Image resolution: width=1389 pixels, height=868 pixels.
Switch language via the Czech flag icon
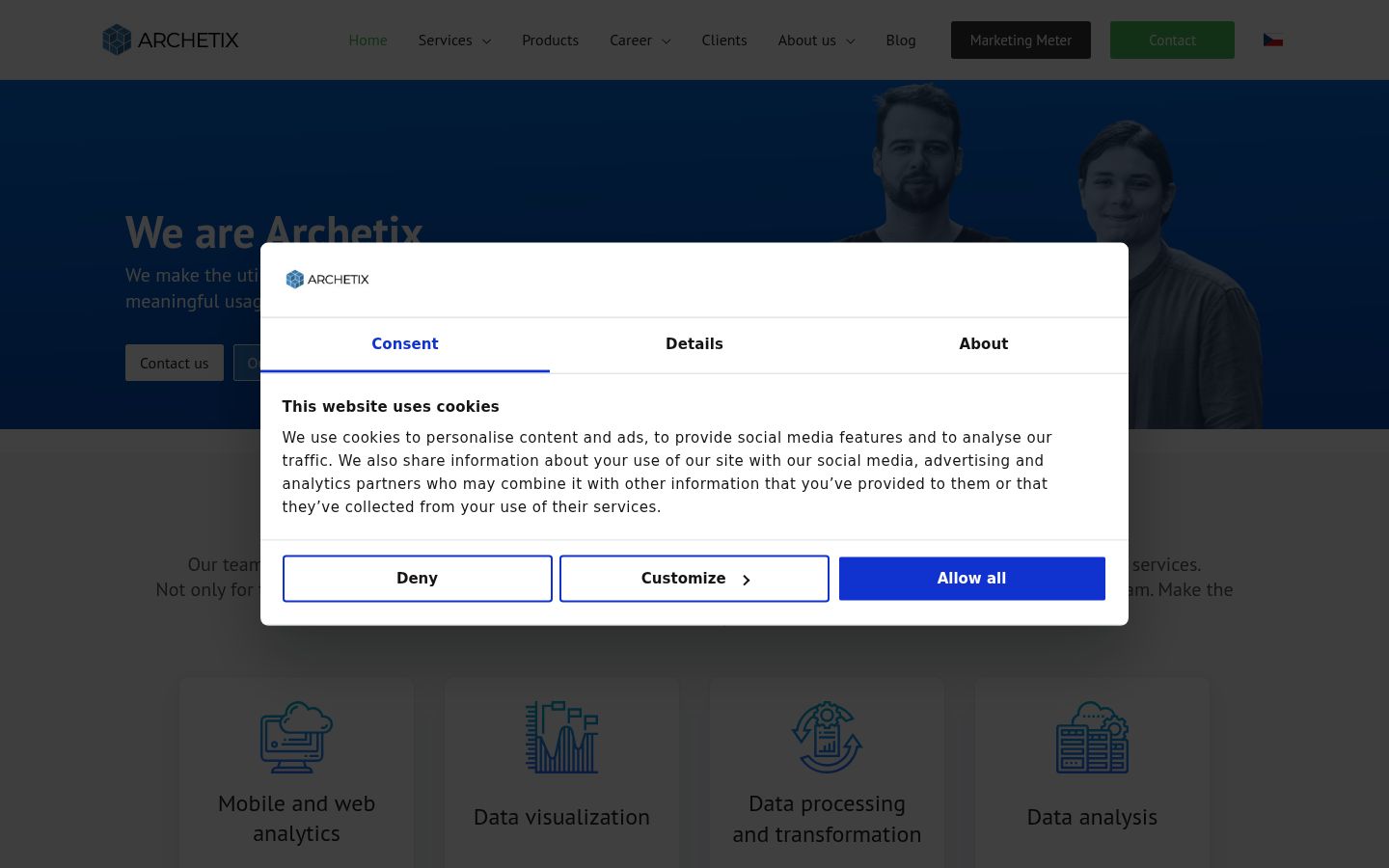tap(1273, 40)
